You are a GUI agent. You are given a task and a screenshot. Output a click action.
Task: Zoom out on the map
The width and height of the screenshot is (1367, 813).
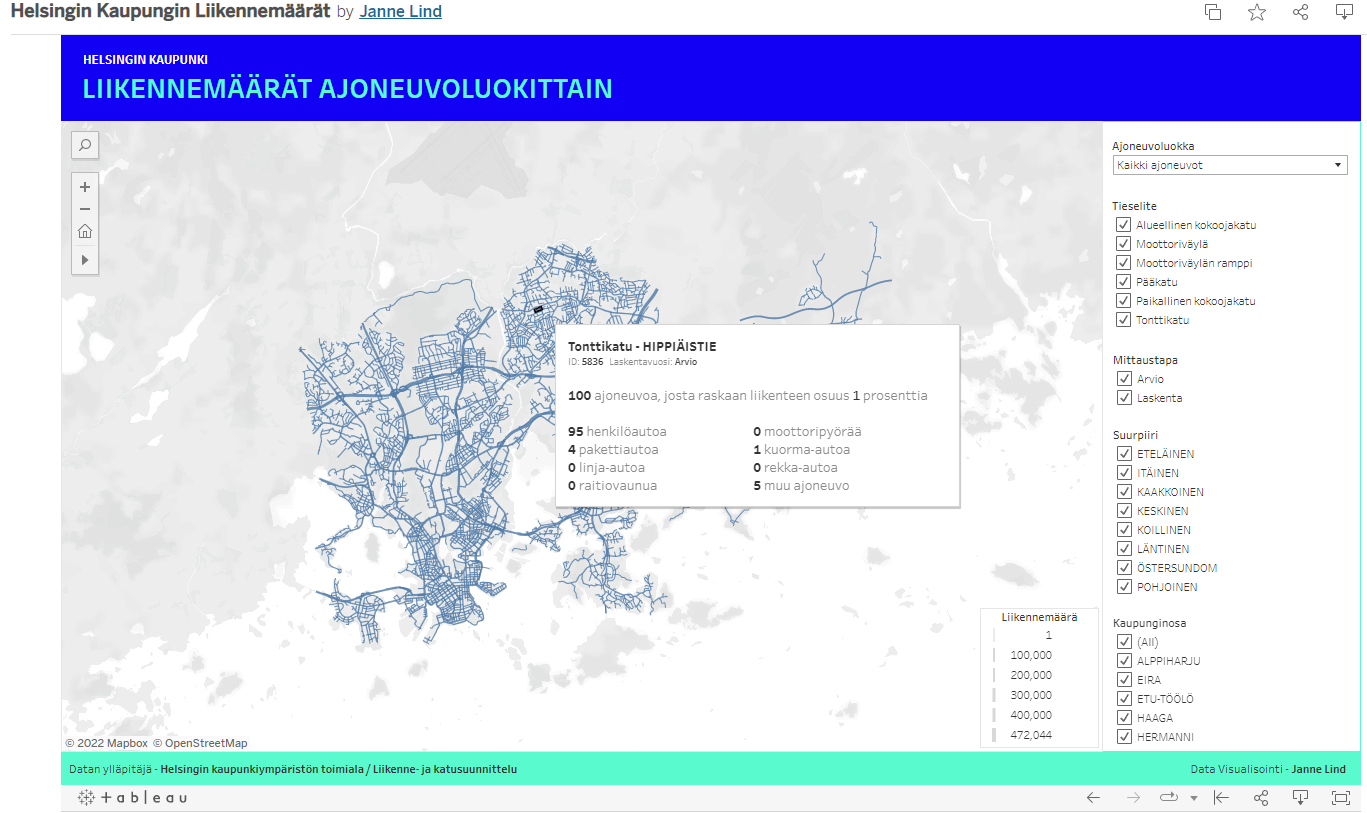point(85,209)
